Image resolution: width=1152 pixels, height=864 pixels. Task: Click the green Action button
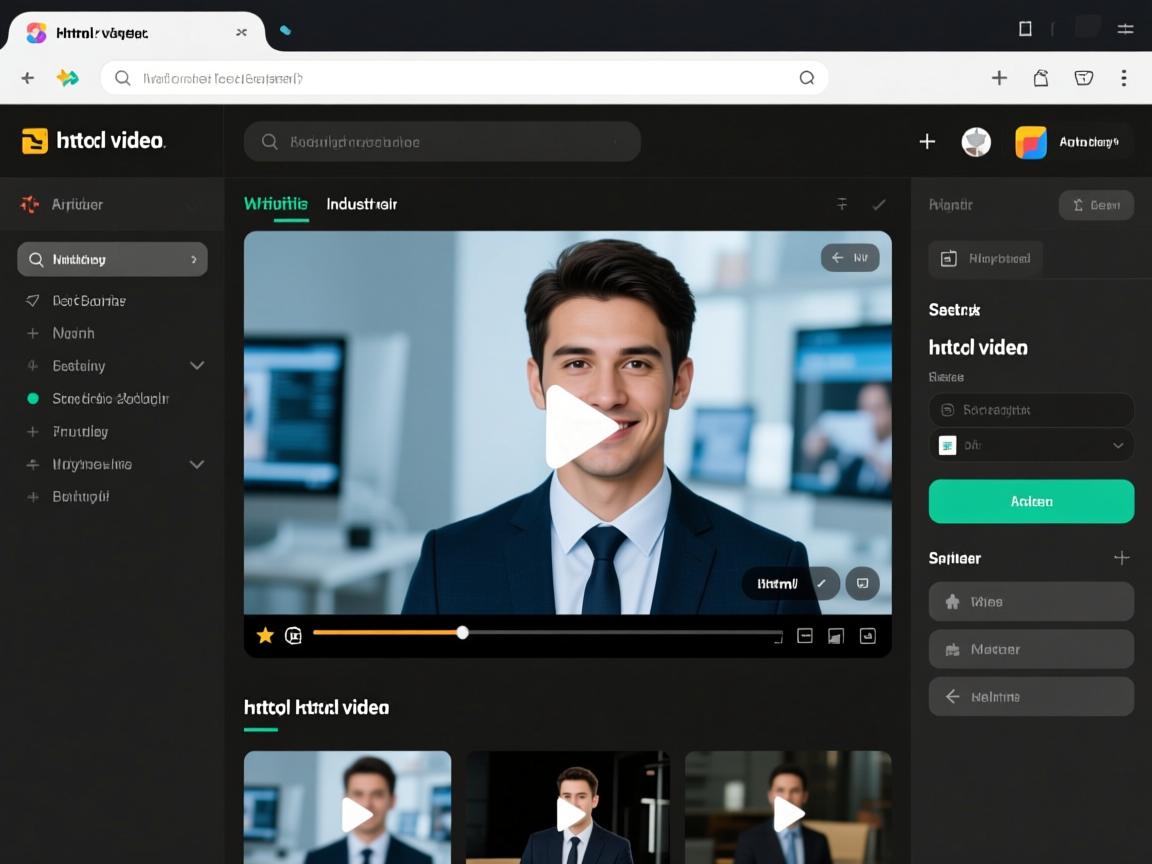pyautogui.click(x=1031, y=501)
